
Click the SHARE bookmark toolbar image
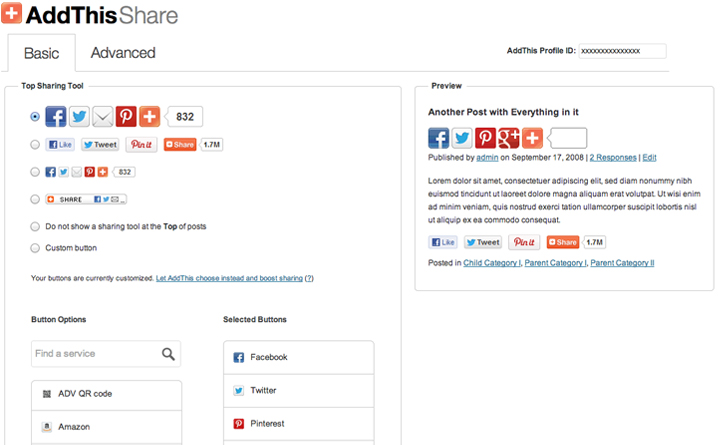pos(86,199)
